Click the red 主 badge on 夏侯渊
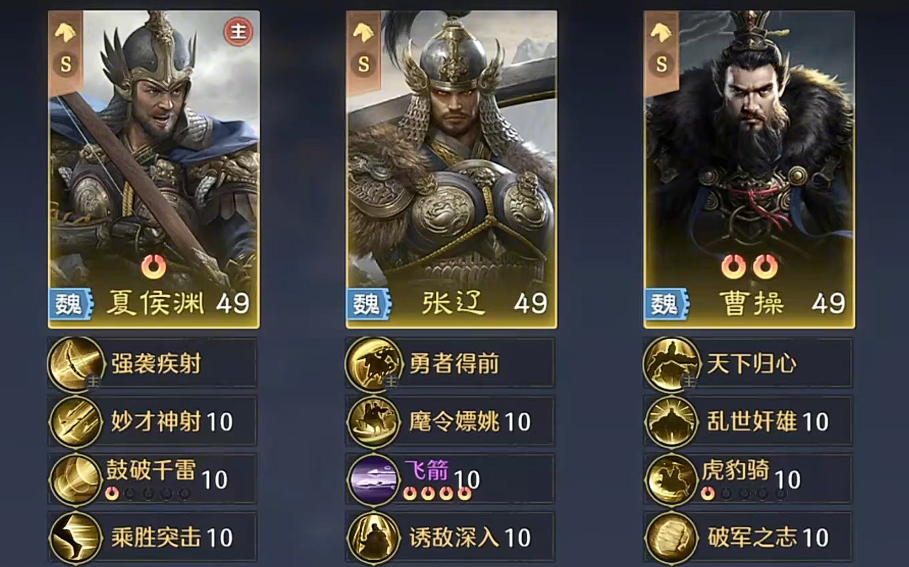Image resolution: width=909 pixels, height=567 pixels. [238, 31]
